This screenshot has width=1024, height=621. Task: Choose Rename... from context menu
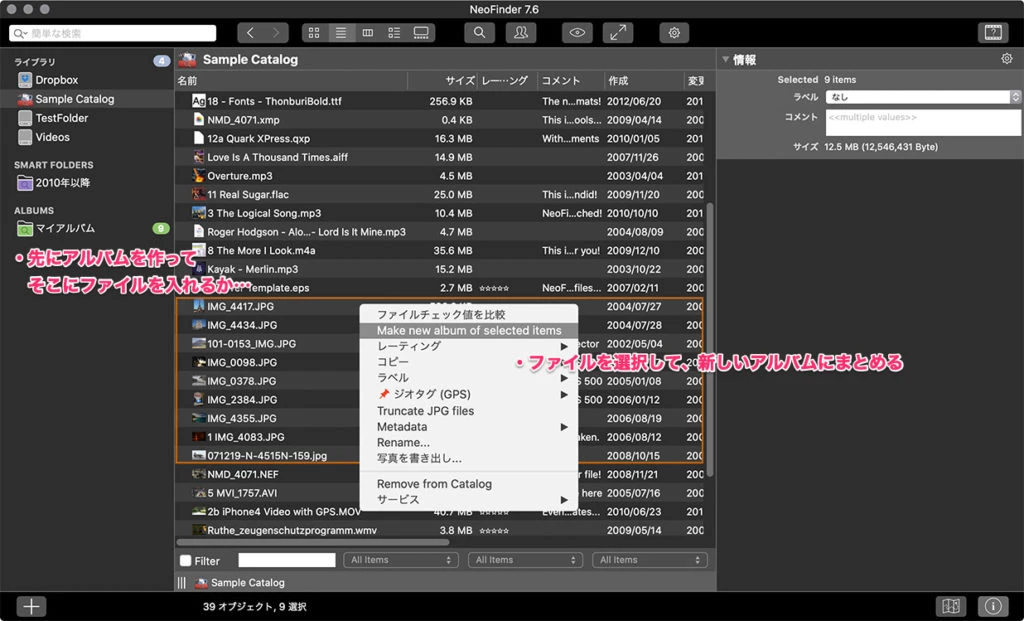coord(469,442)
